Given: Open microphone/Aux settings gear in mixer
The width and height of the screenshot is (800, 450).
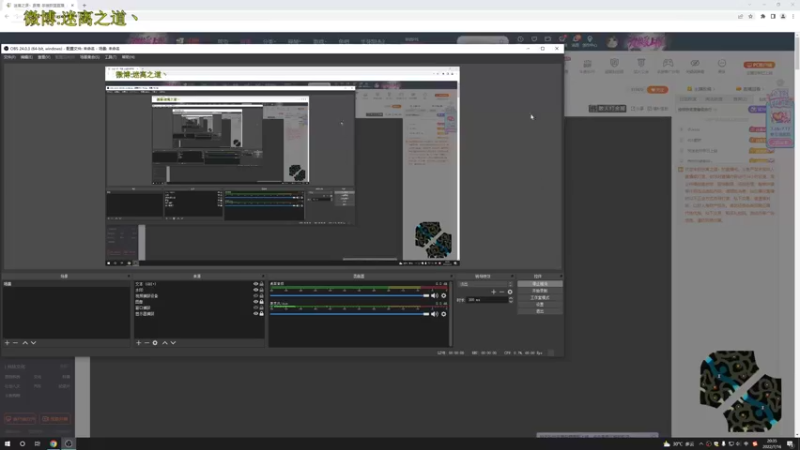Looking at the screenshot, I should 444,314.
